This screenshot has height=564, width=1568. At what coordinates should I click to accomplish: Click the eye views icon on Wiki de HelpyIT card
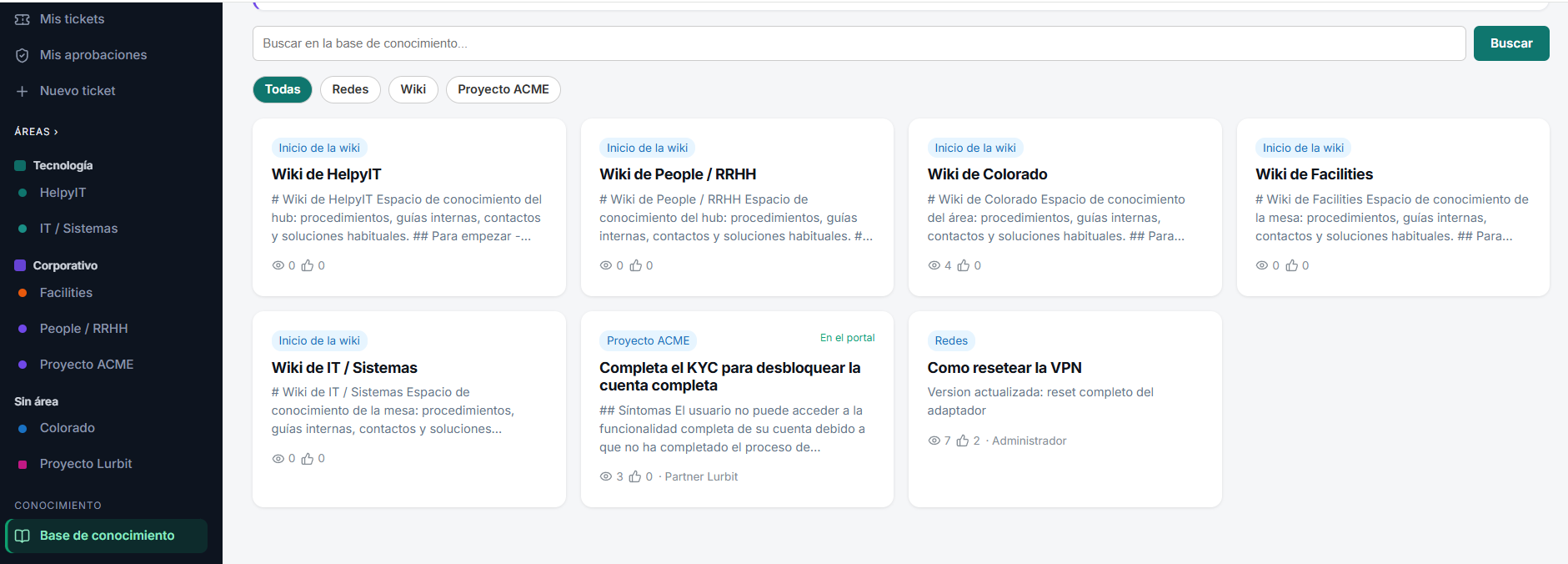point(278,265)
